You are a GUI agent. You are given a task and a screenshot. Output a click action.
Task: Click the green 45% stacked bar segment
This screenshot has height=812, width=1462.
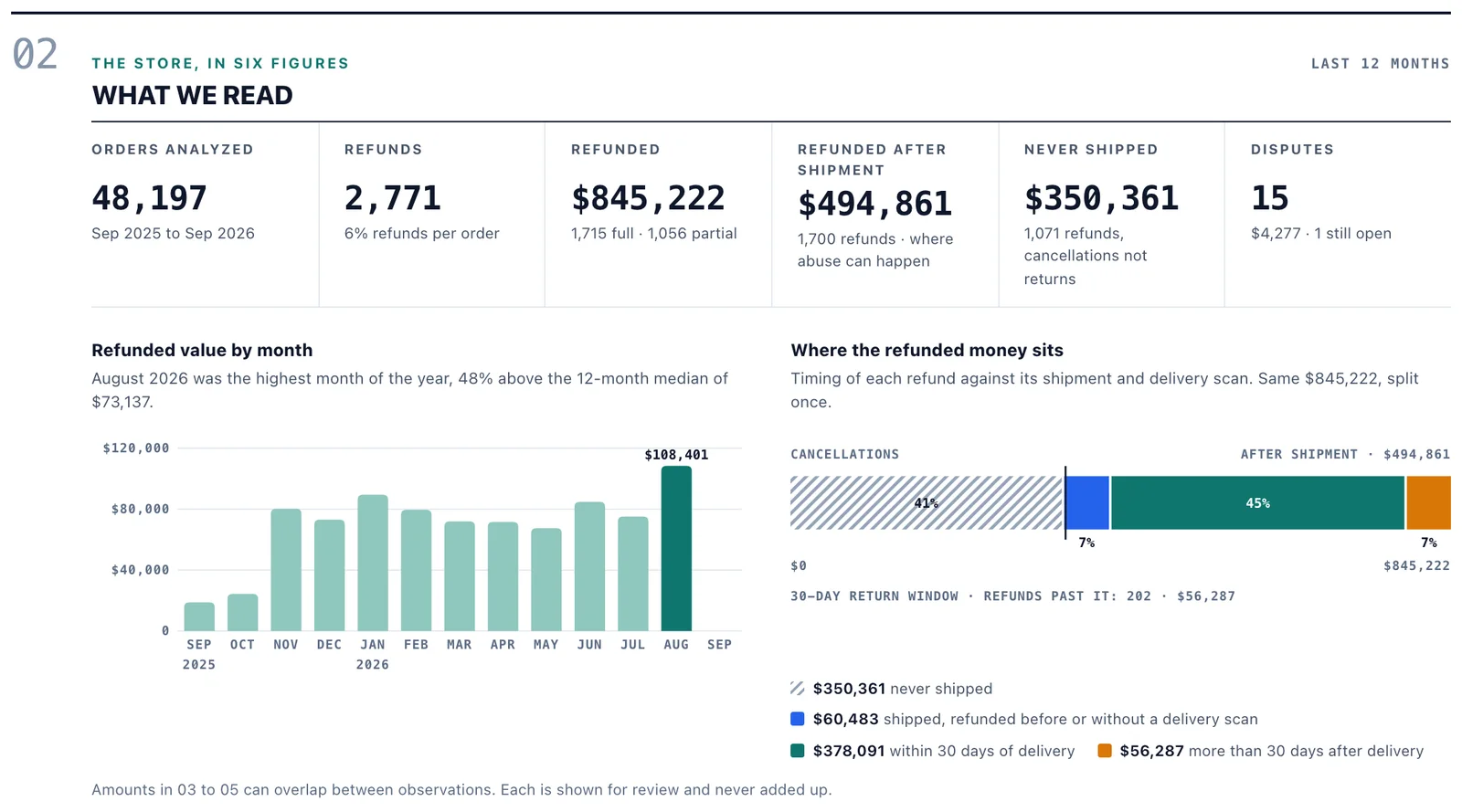click(x=1257, y=502)
